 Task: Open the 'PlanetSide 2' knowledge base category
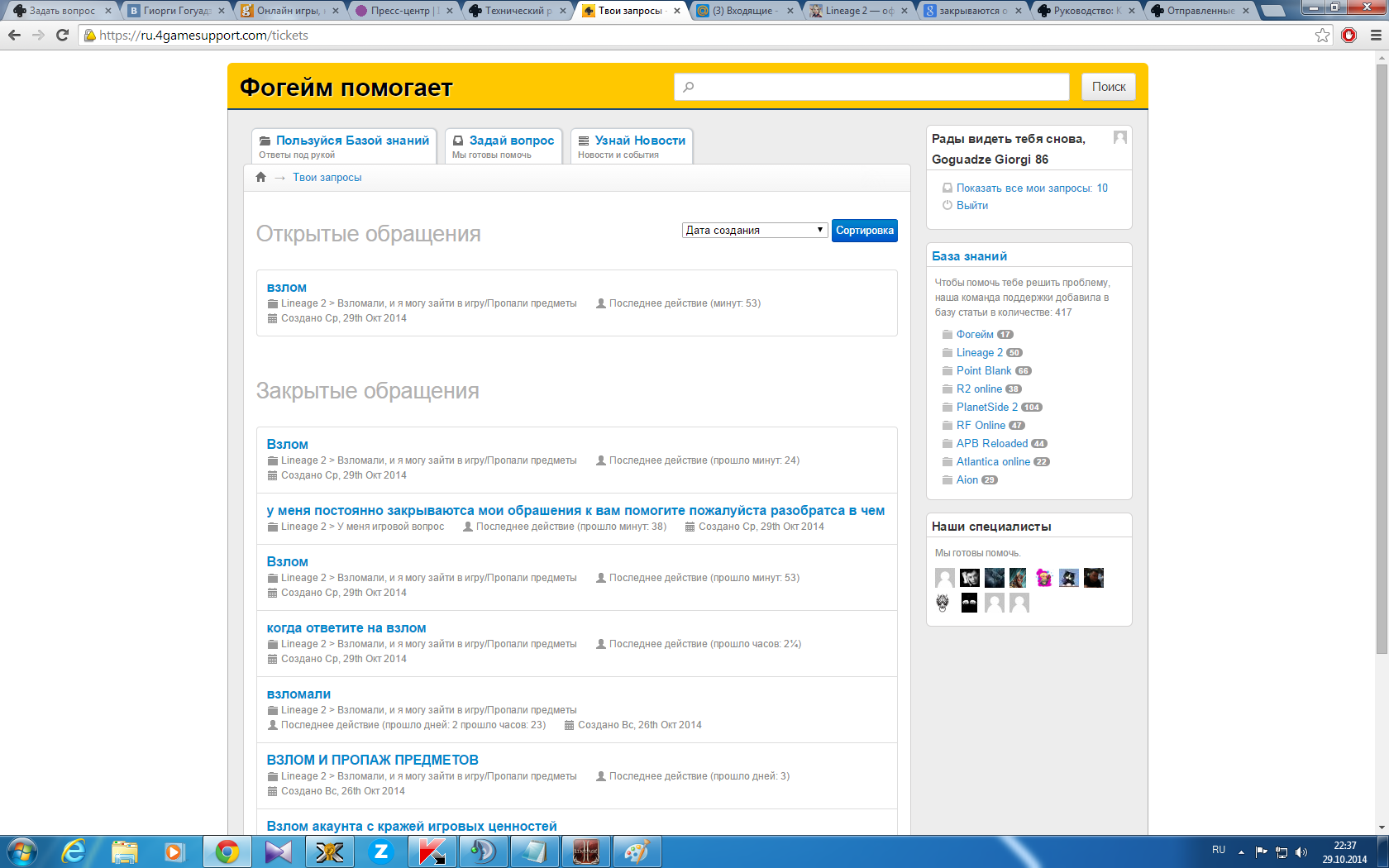pyautogui.click(x=987, y=408)
